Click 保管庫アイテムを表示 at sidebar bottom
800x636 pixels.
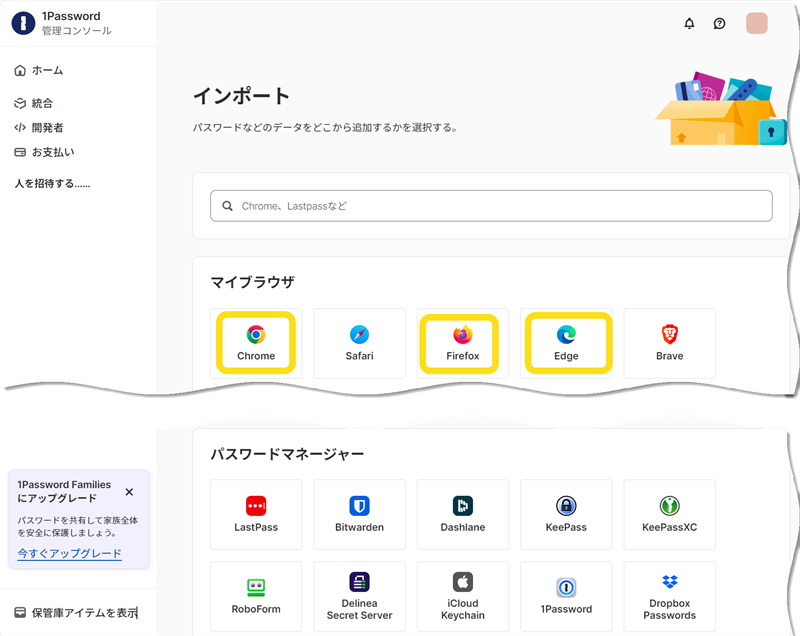click(76, 613)
